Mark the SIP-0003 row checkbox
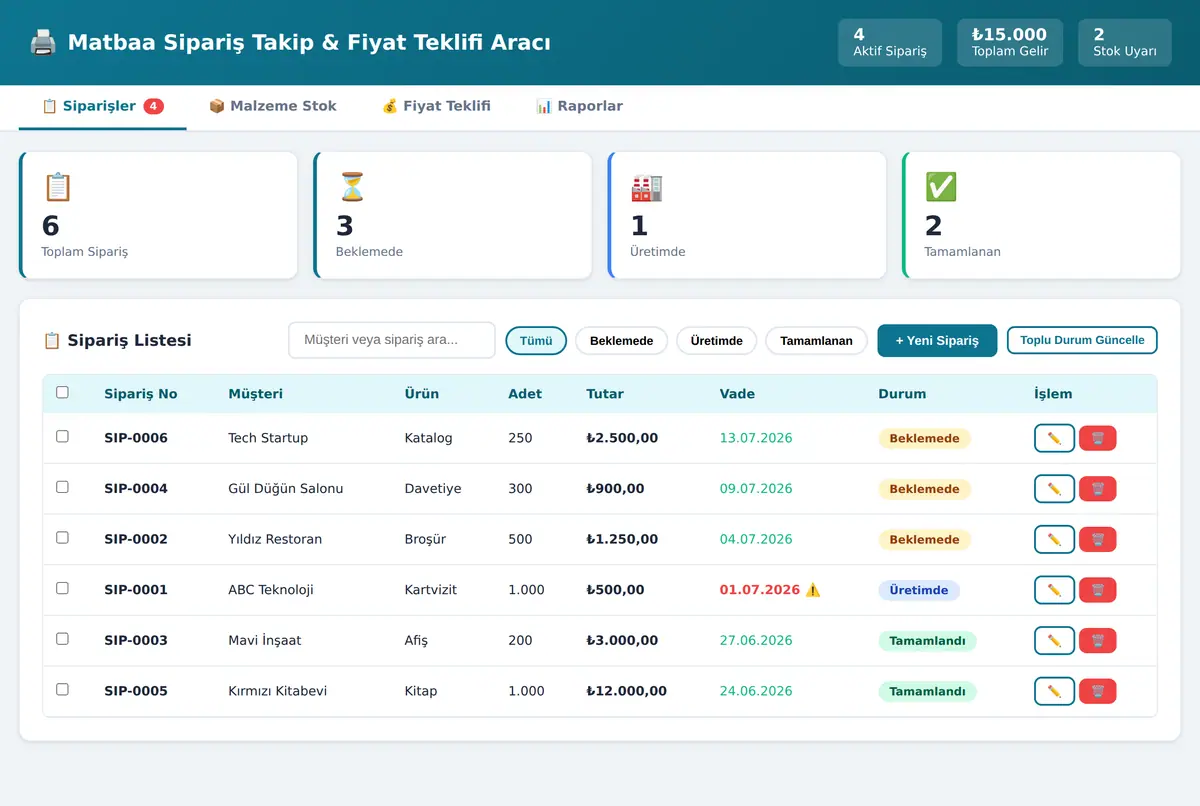Viewport: 1200px width, 806px height. pos(62,639)
